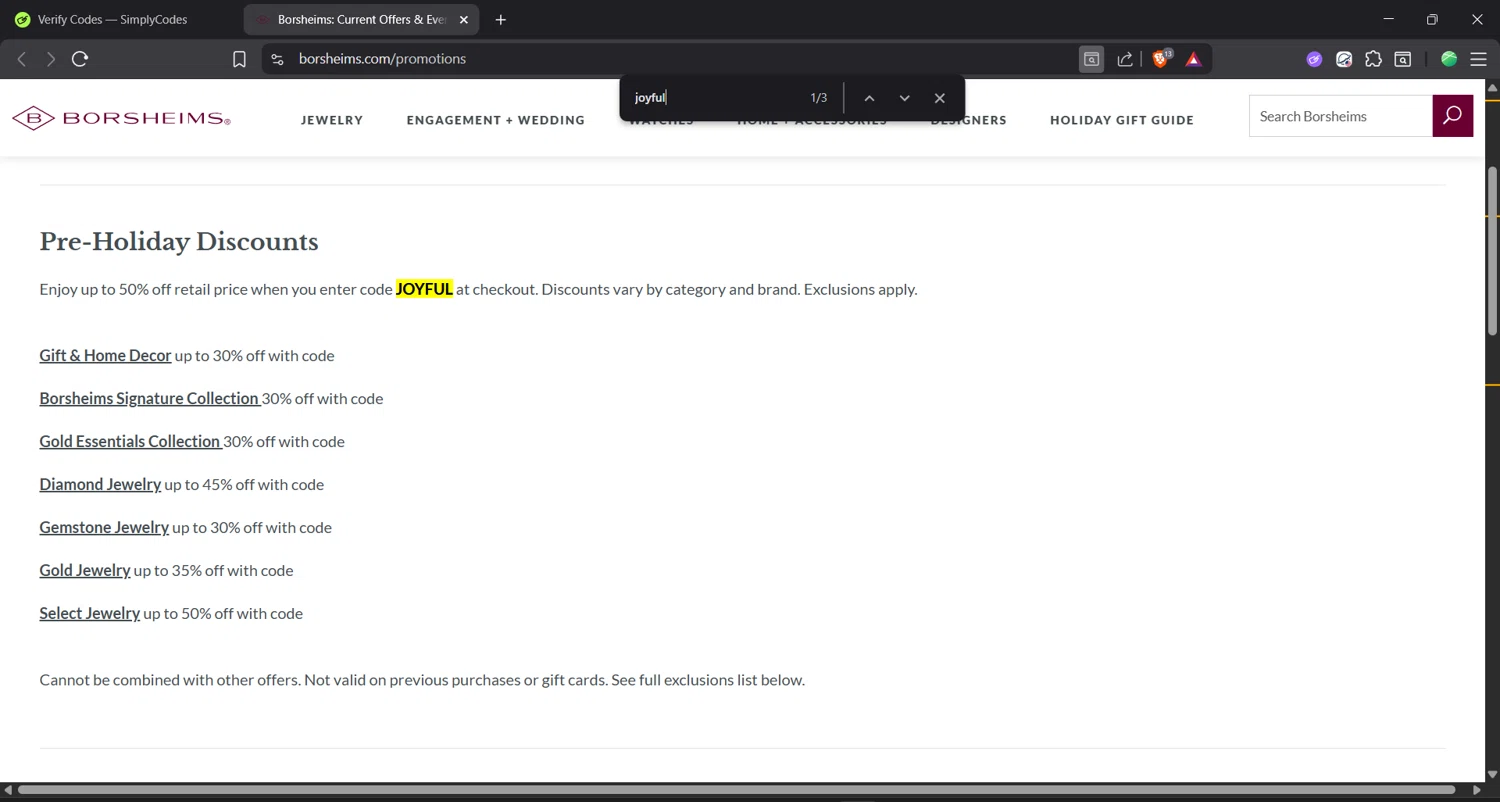The height and width of the screenshot is (802, 1500).
Task: Open the Gold Jewelry link
Action: tap(85, 570)
